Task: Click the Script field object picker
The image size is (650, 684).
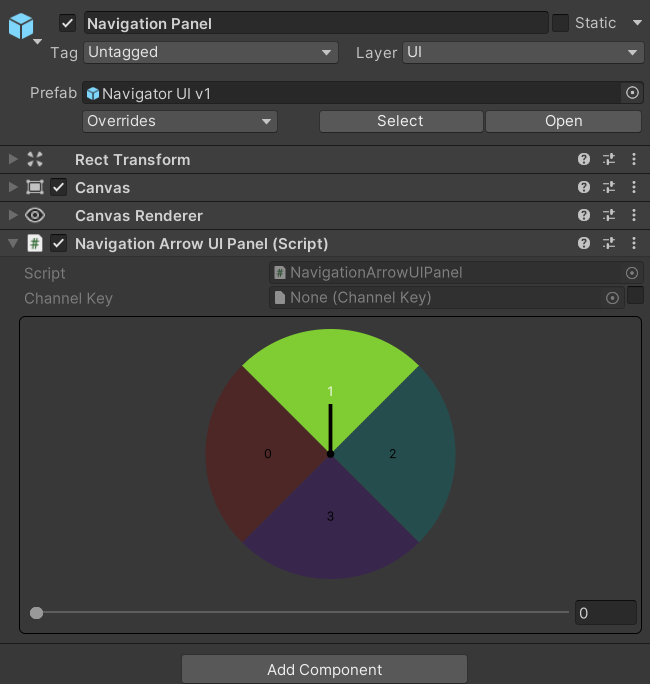Action: click(x=632, y=273)
